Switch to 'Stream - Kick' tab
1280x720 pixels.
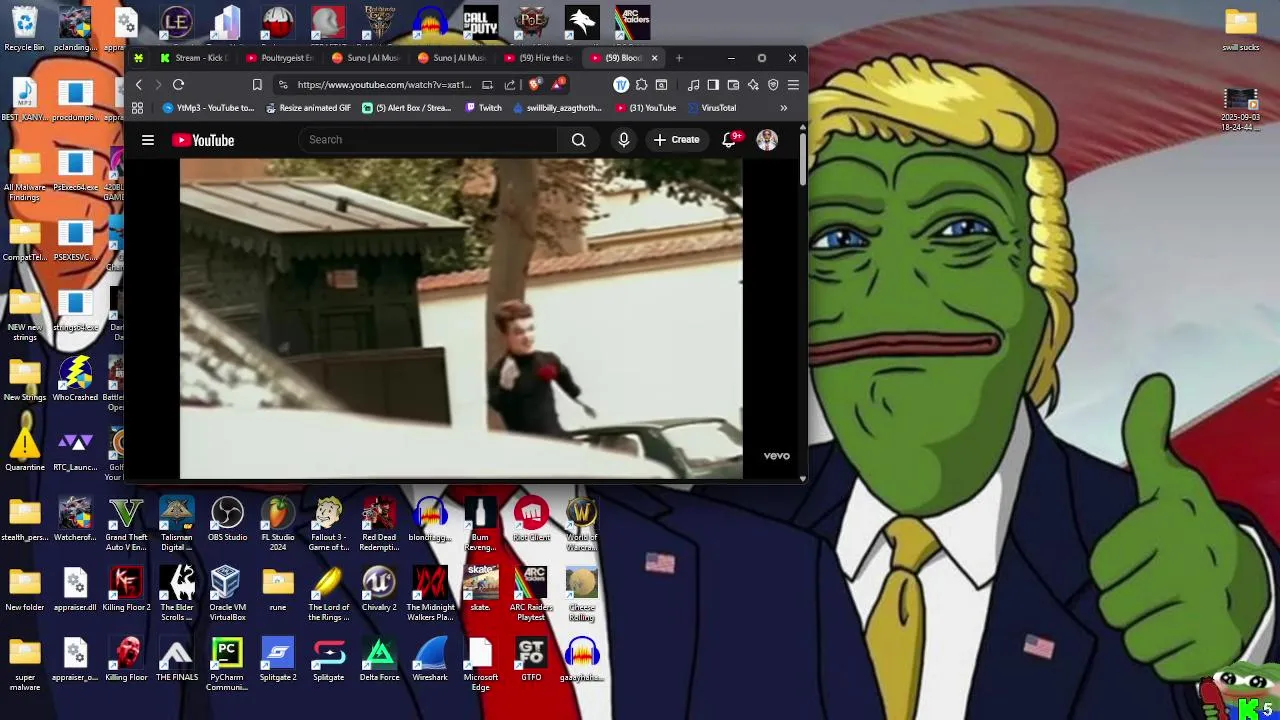(194, 58)
